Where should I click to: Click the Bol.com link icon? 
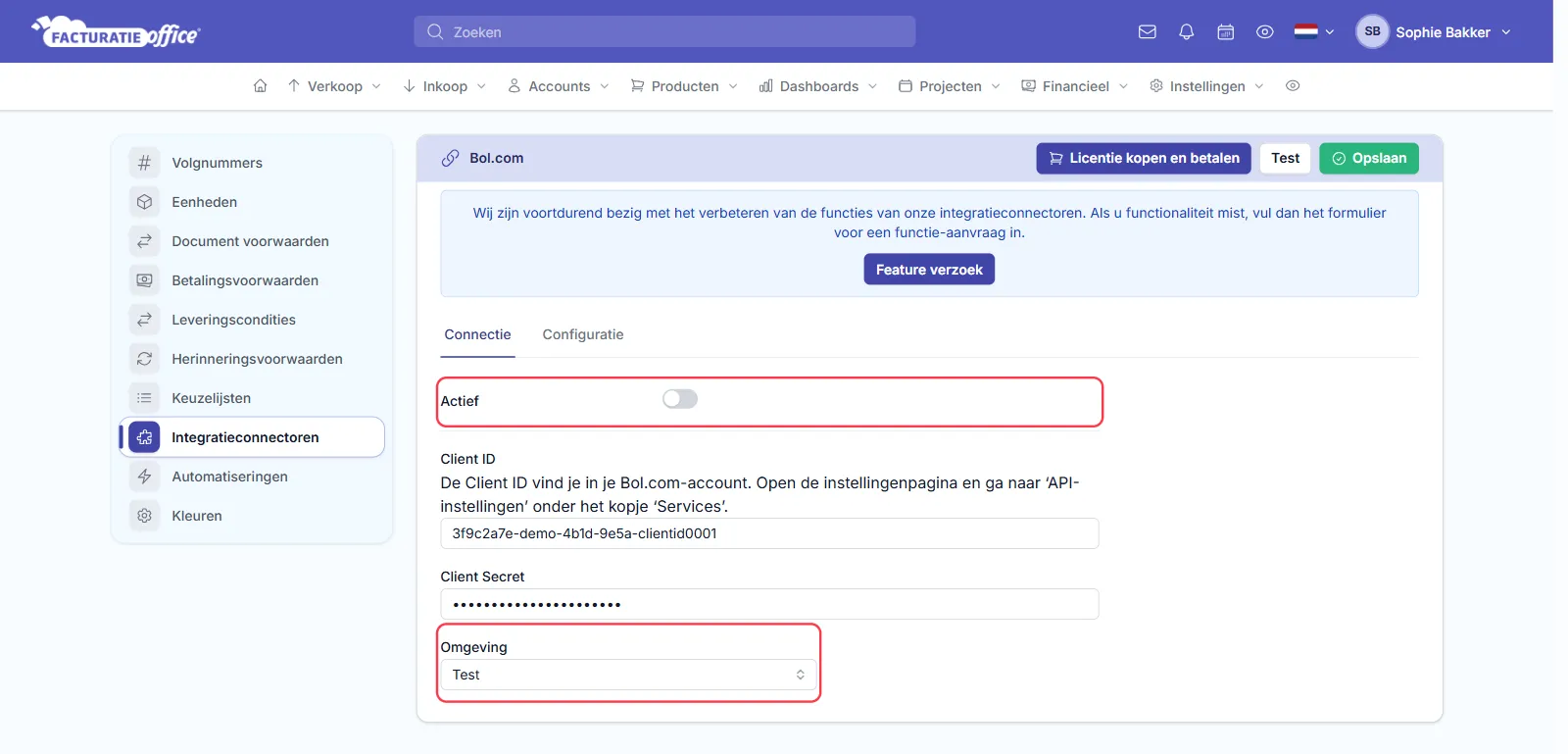point(450,158)
